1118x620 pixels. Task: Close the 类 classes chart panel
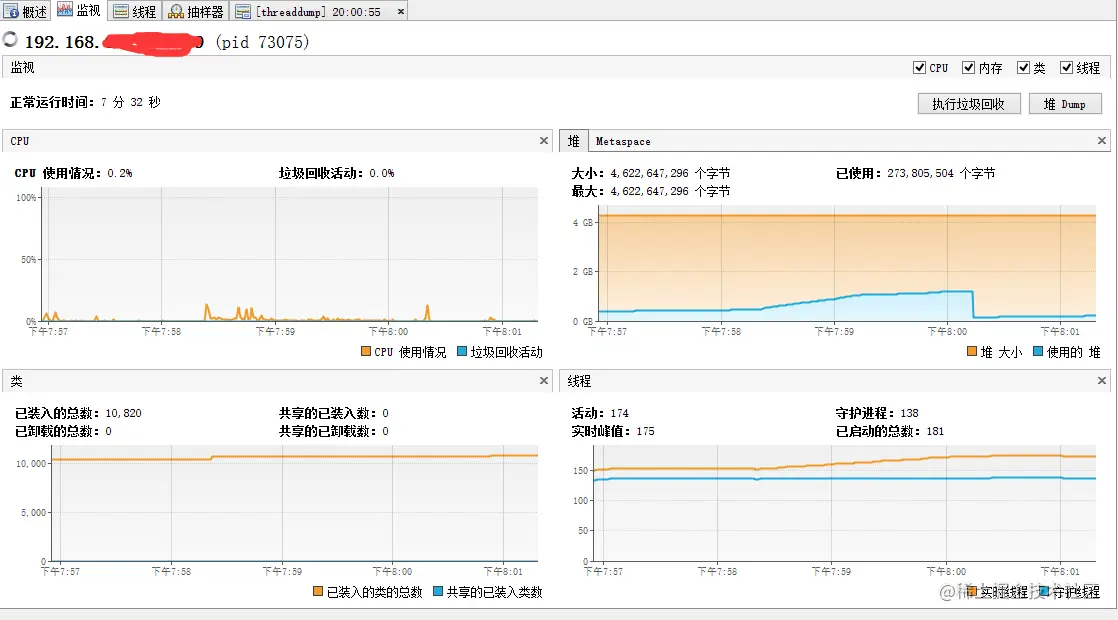pos(544,381)
